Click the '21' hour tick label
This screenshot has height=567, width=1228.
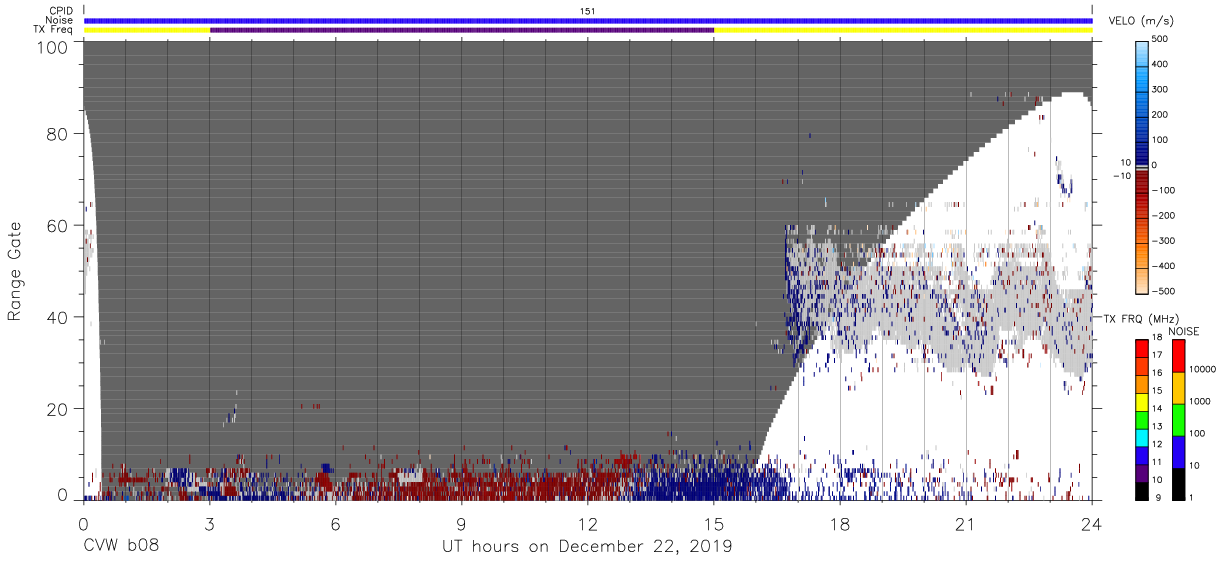pos(966,525)
